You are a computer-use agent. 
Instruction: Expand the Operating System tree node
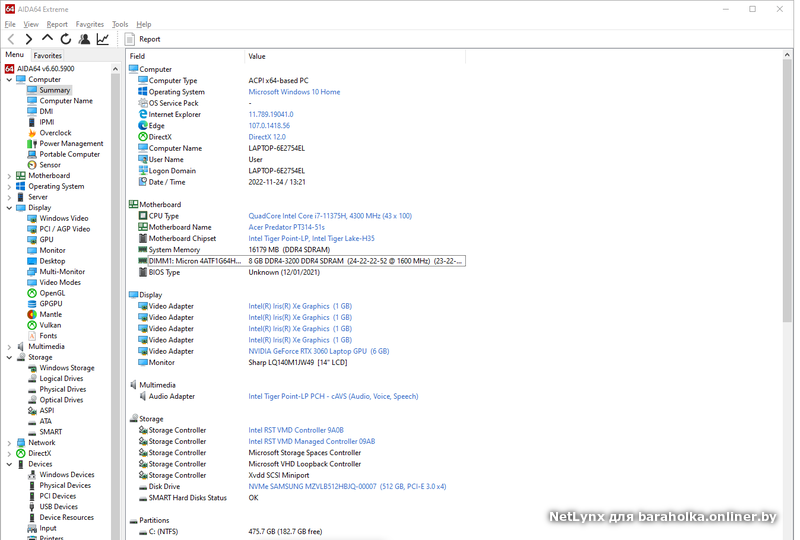click(9, 186)
